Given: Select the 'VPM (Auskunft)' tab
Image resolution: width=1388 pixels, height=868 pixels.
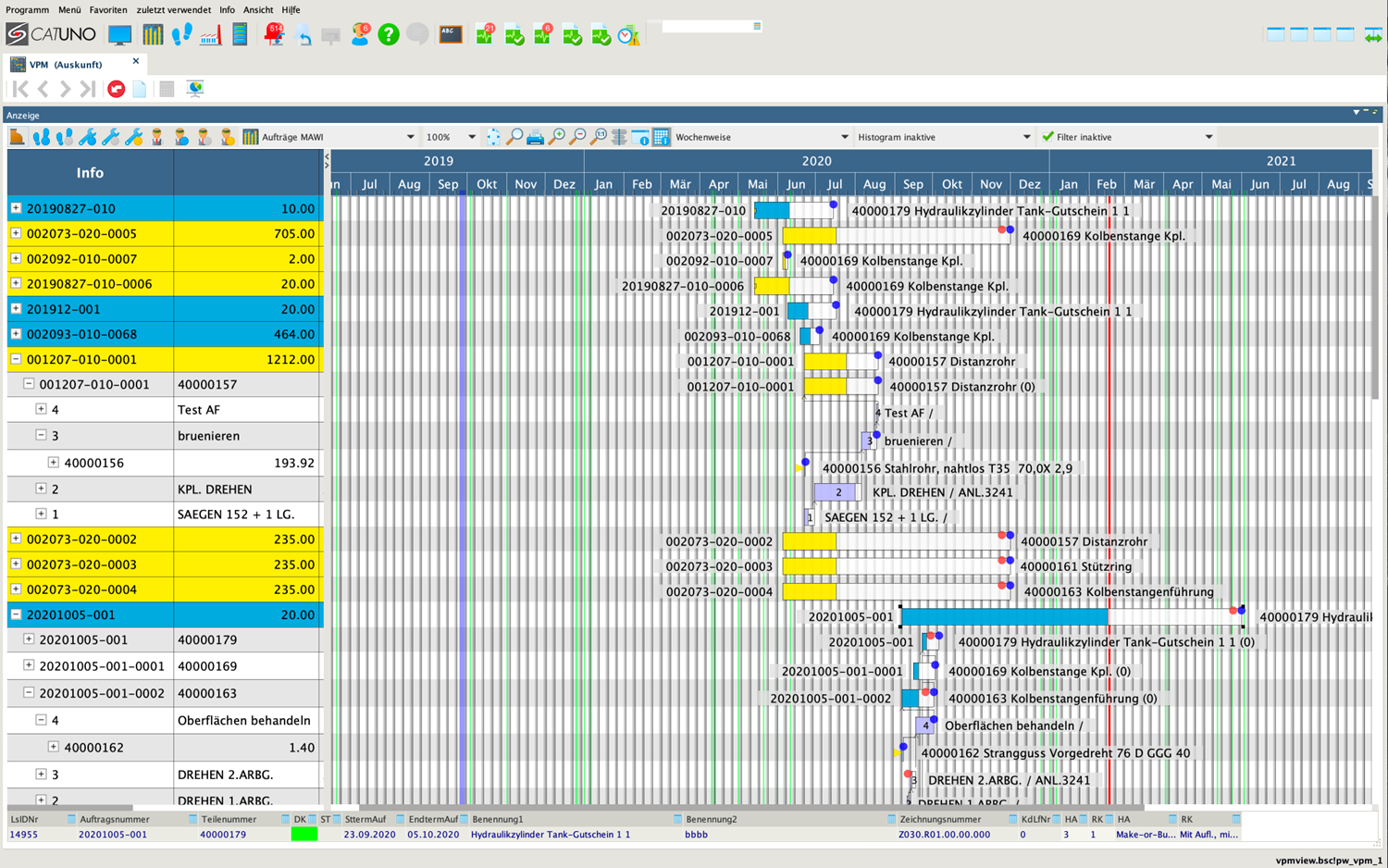Looking at the screenshot, I should coord(66,65).
